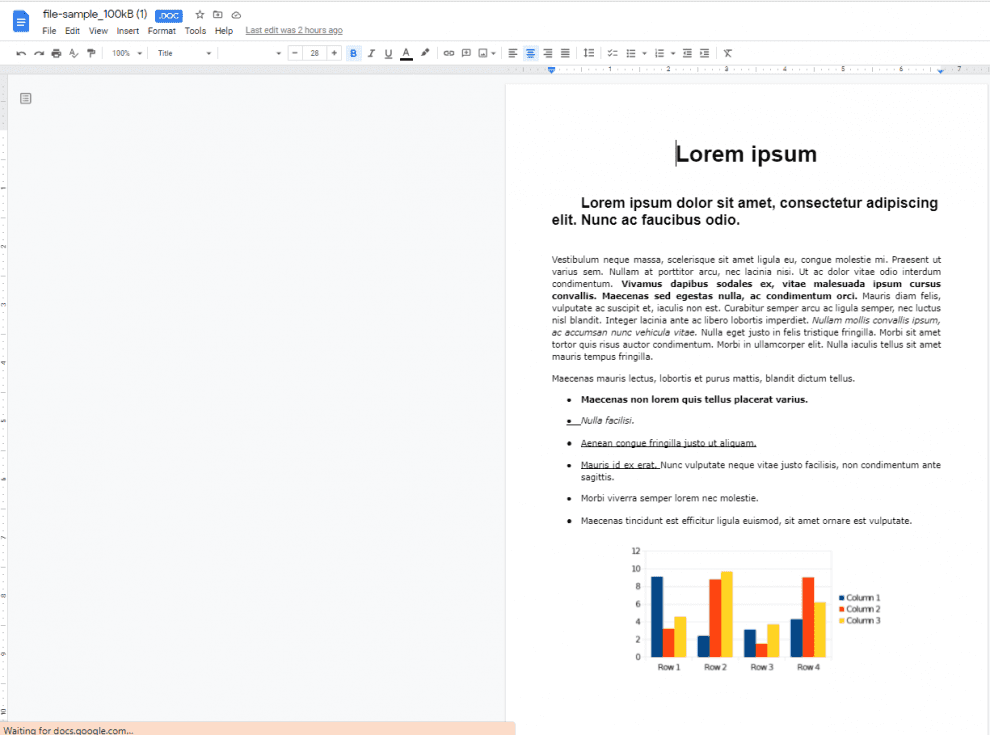Expand the Title paragraph style dropdown
Image resolution: width=990 pixels, height=735 pixels.
click(x=184, y=53)
